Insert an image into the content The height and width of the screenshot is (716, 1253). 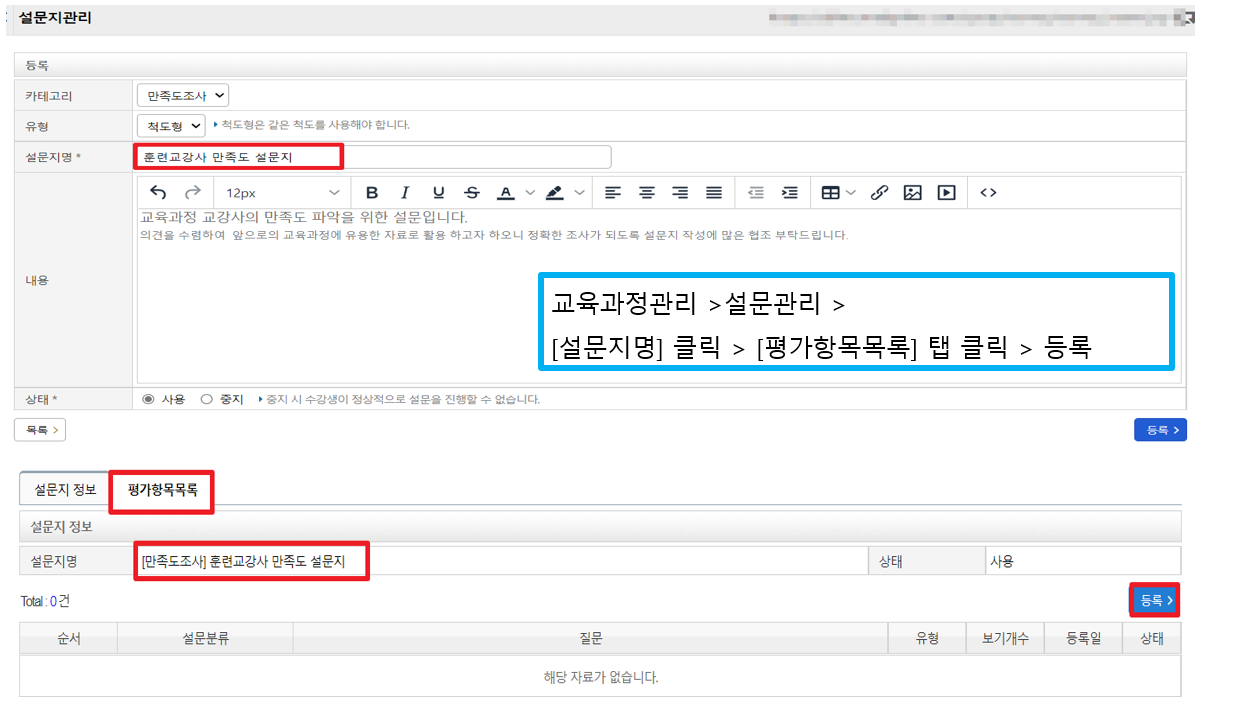point(912,193)
